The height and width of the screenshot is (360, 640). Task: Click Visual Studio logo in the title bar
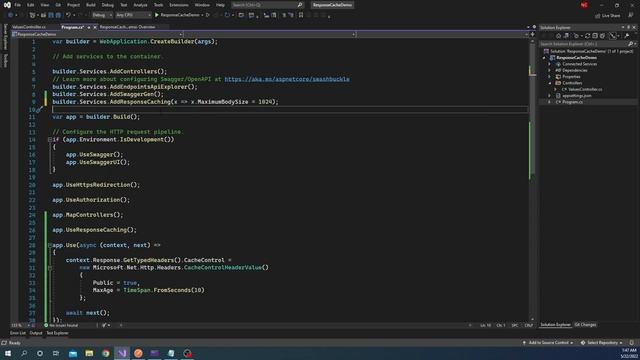point(7,5)
